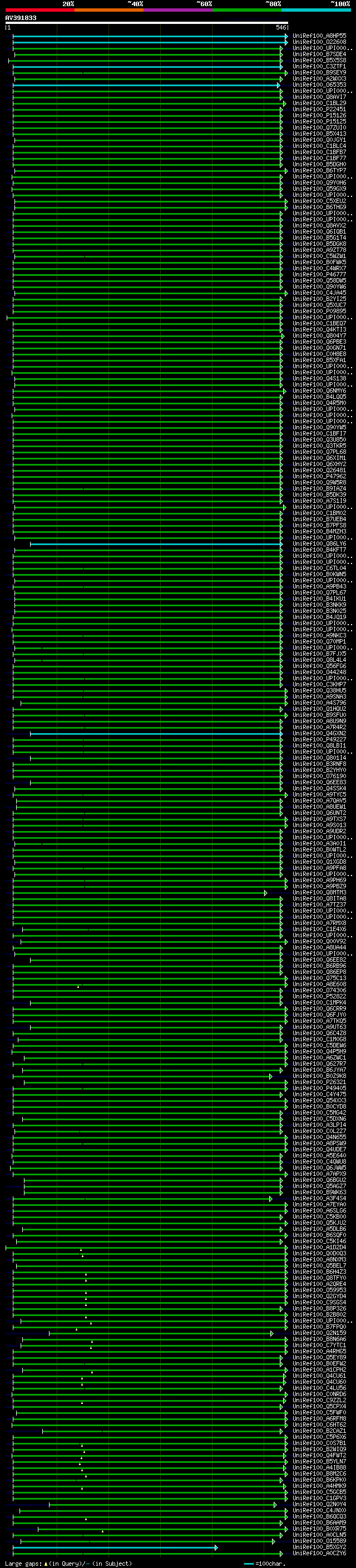Select hit UniRef100_Q801I4
The image size is (356, 1568).
(x=319, y=758)
